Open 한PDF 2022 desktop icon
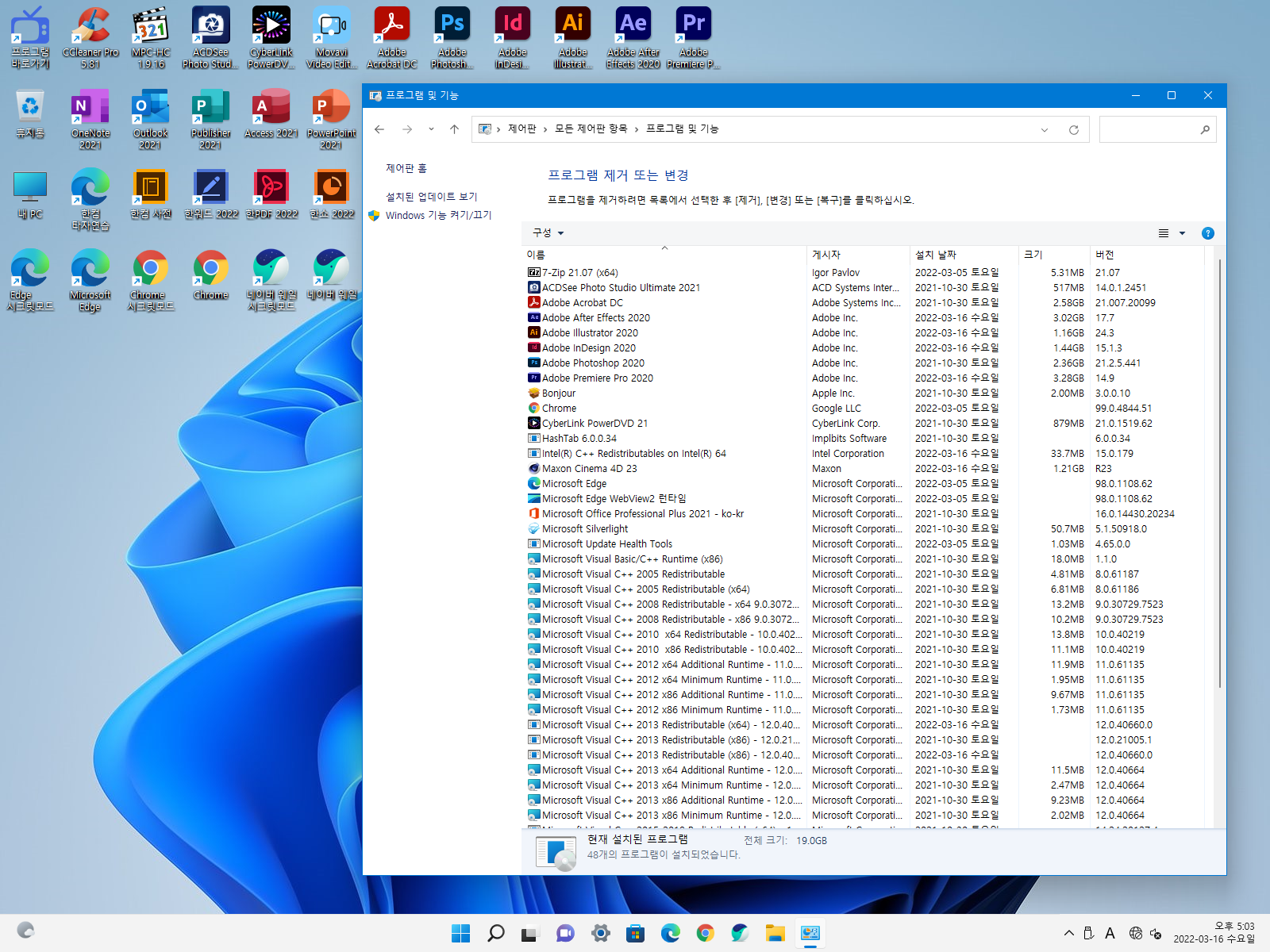The width and height of the screenshot is (1270, 952). pos(271,195)
